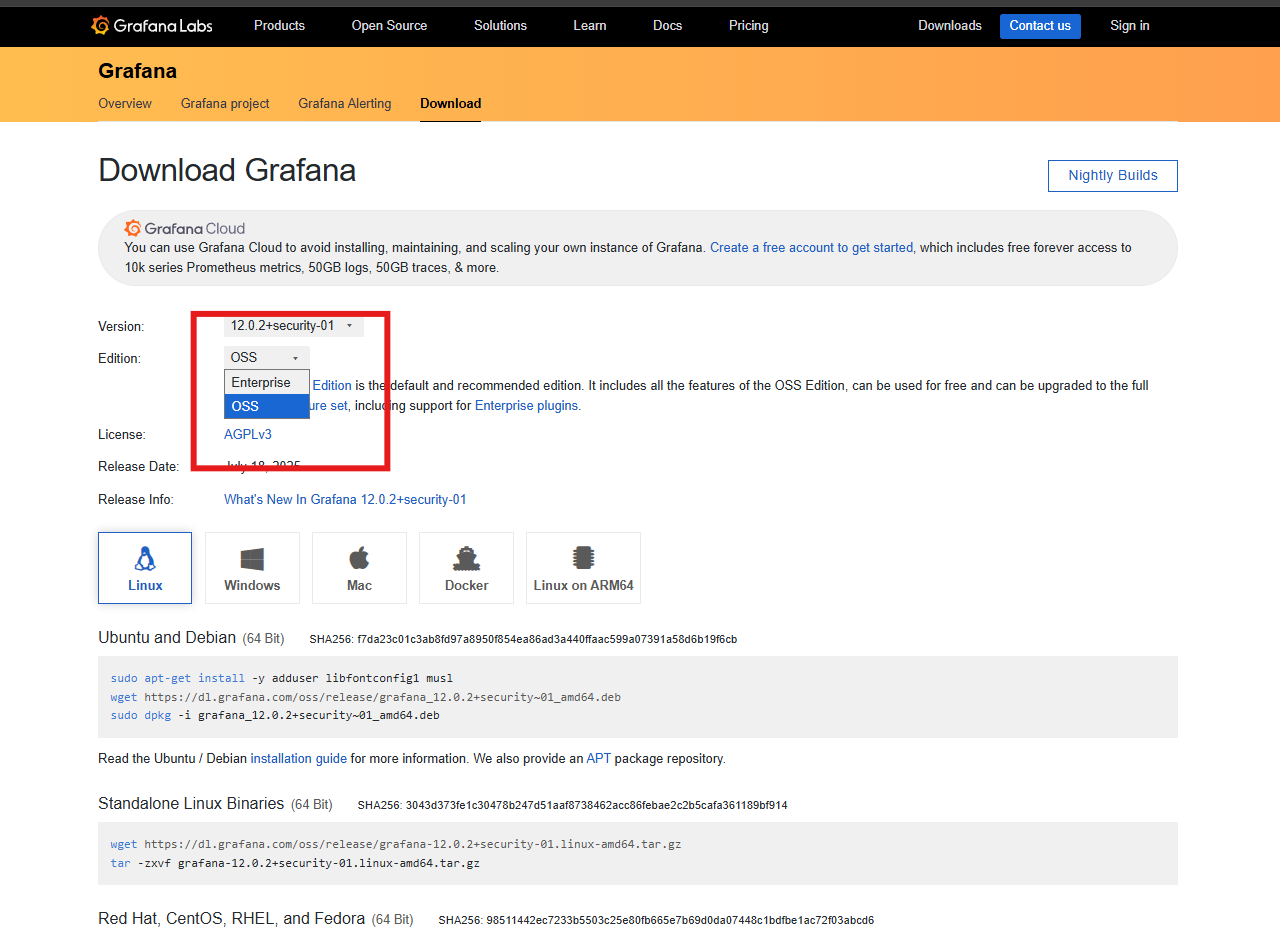Choose OSS in the Edition list
Screen dimensions: 1280x932
(x=267, y=406)
